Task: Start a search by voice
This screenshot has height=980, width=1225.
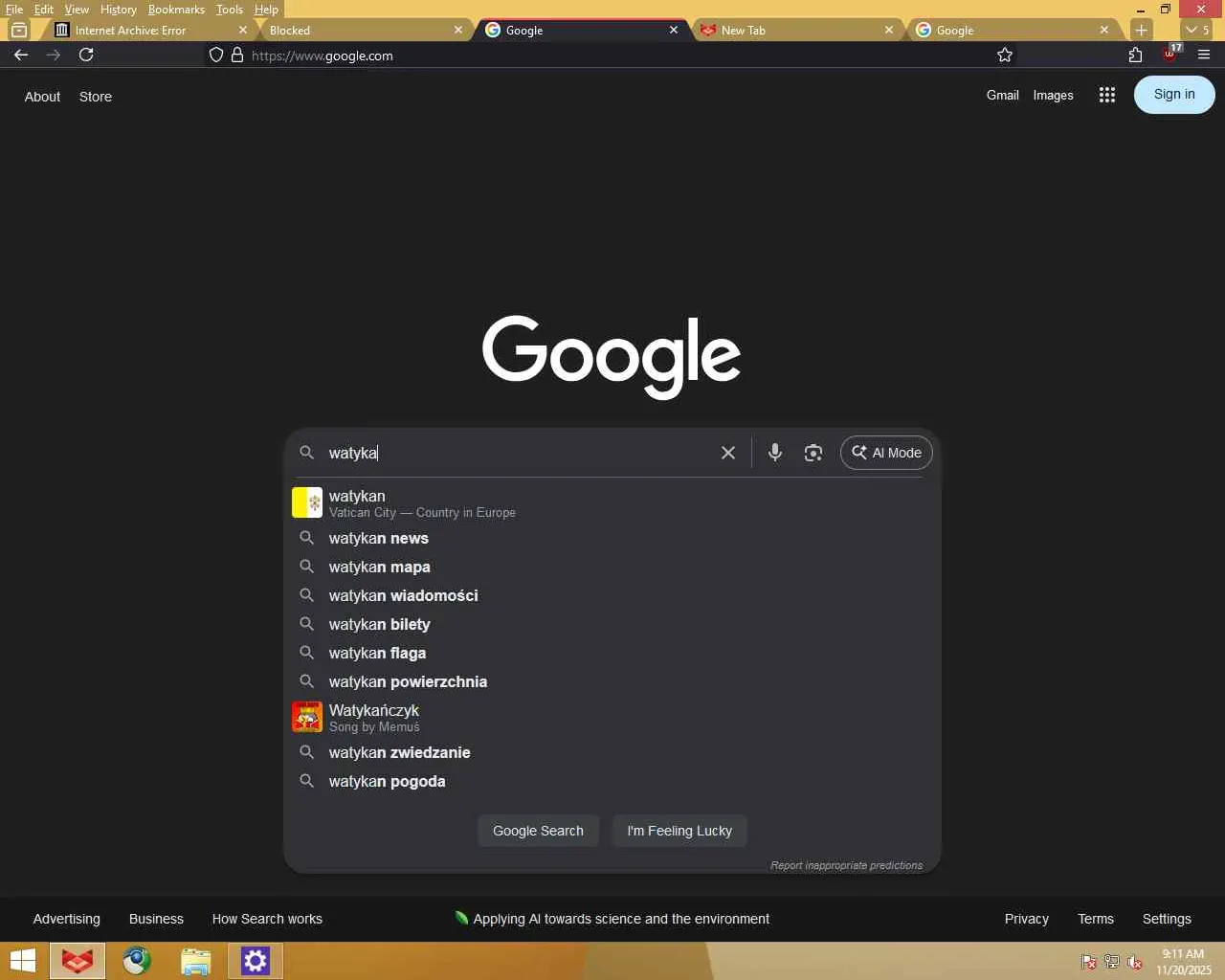Action: pyautogui.click(x=775, y=453)
